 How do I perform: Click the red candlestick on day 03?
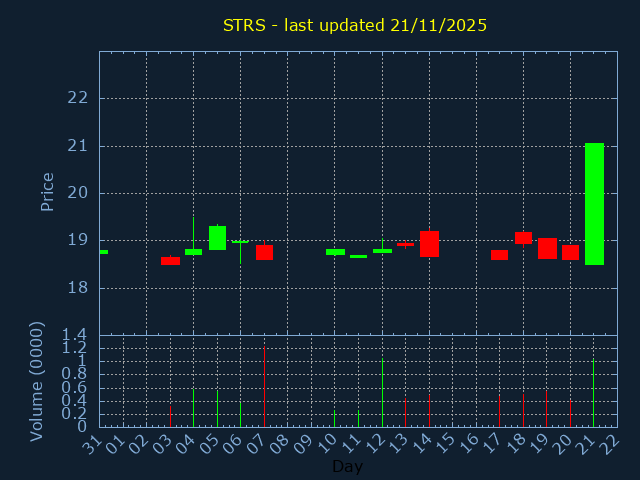pyautogui.click(x=170, y=261)
